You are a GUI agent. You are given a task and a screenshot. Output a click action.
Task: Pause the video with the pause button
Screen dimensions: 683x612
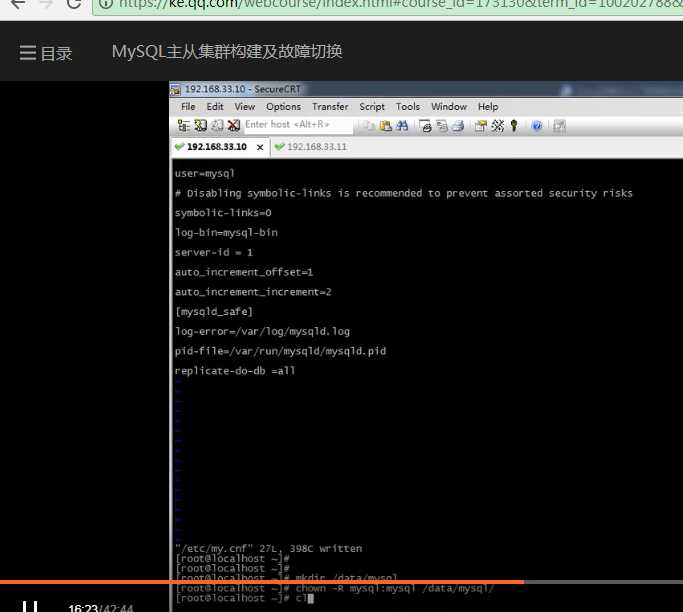pyautogui.click(x=30, y=607)
